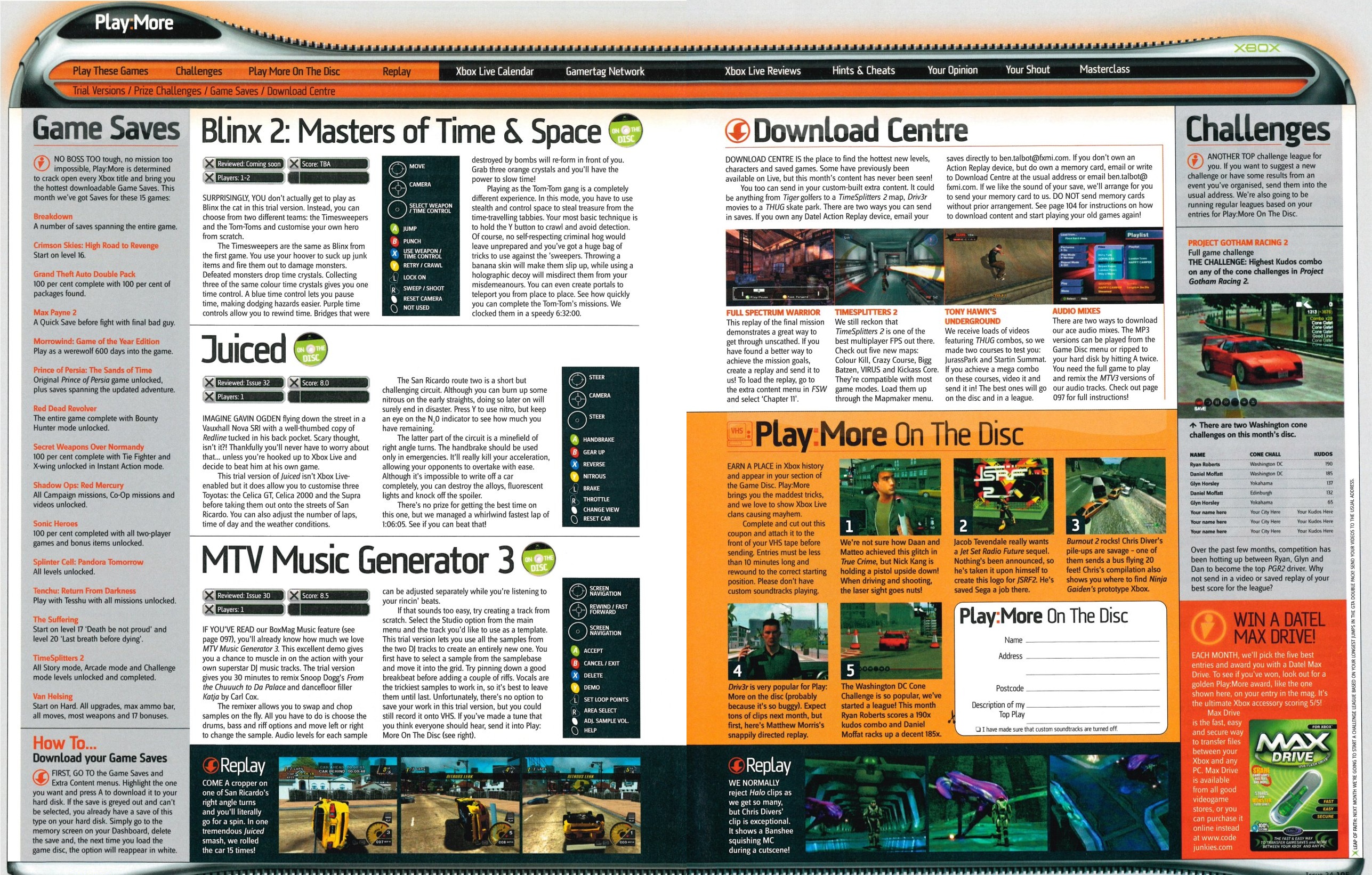Viewport: 1372px width, 875px height.
Task: Click the blue X Reverse button icon
Action: point(574,464)
